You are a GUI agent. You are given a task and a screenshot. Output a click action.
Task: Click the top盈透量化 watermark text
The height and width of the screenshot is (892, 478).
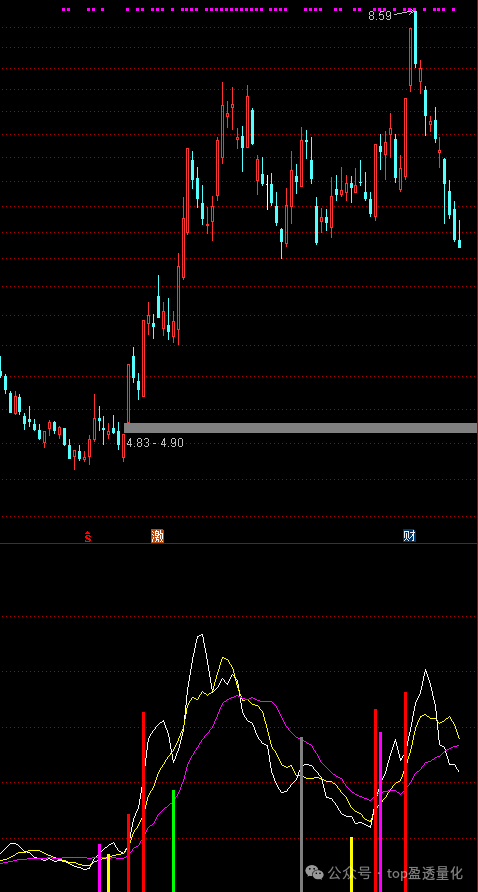click(x=425, y=873)
